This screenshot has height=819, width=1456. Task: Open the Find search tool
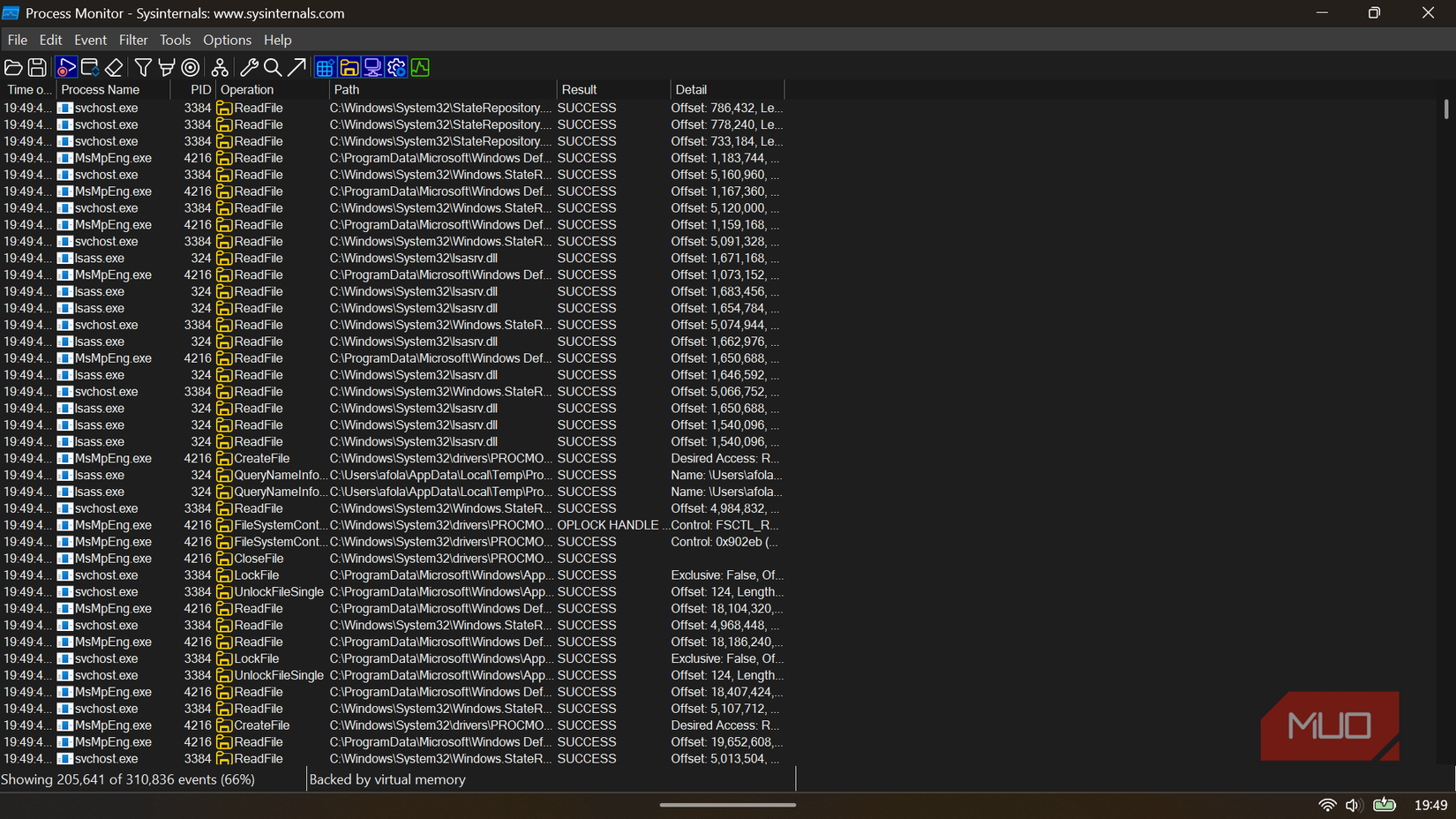274,67
